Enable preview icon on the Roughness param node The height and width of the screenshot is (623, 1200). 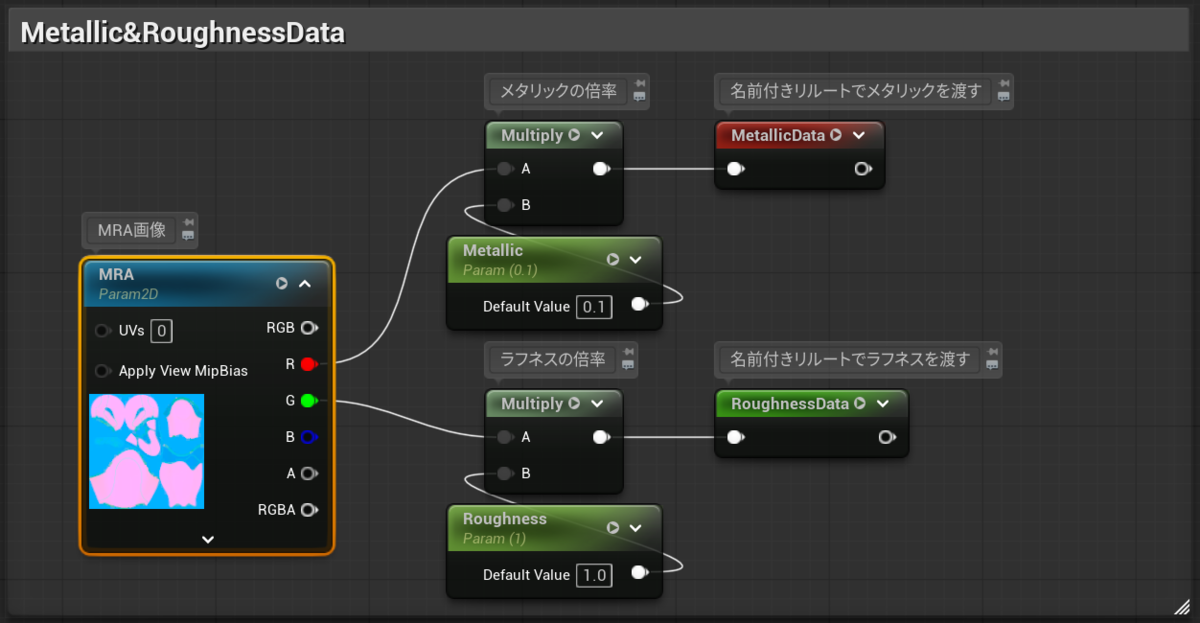click(x=613, y=528)
